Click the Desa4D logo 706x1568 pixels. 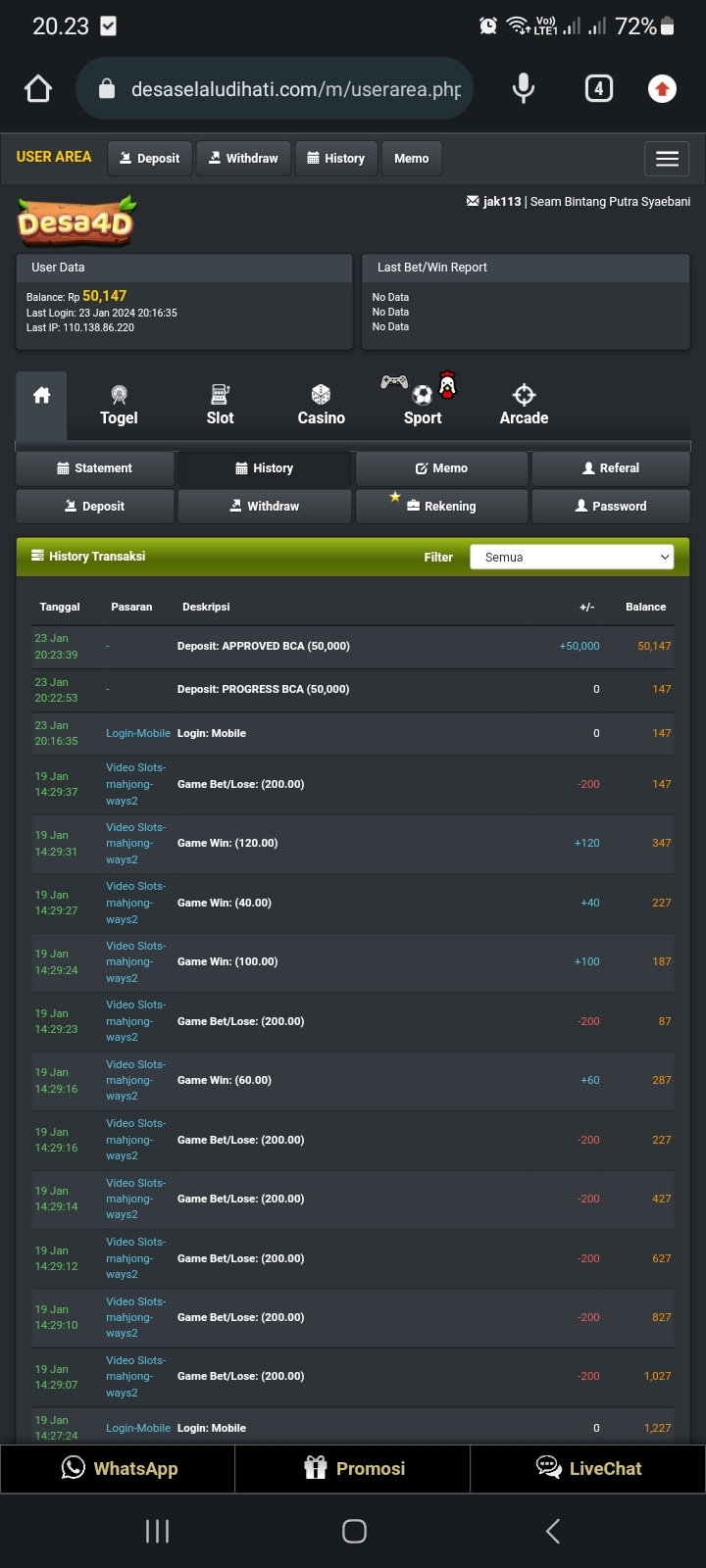tap(76, 221)
